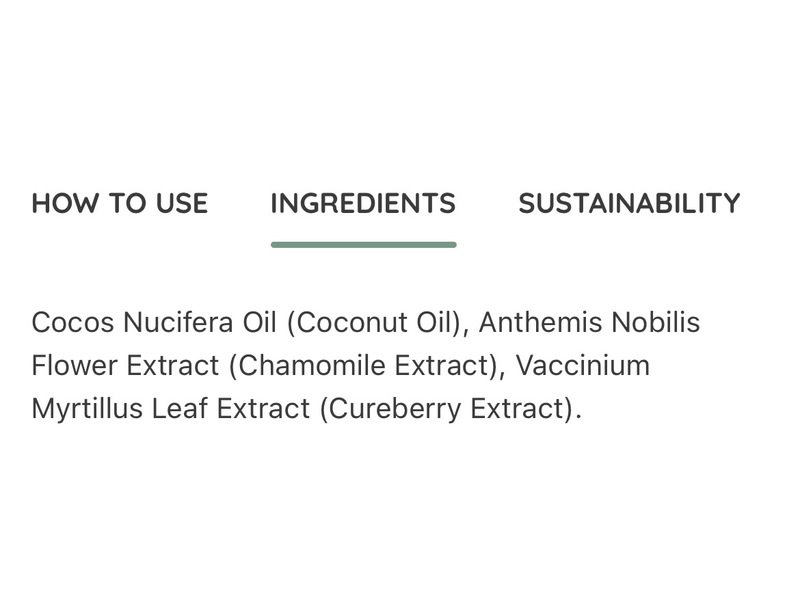The height and width of the screenshot is (600, 800).
Task: Click the word "USE" in the first tab
Action: (x=181, y=204)
